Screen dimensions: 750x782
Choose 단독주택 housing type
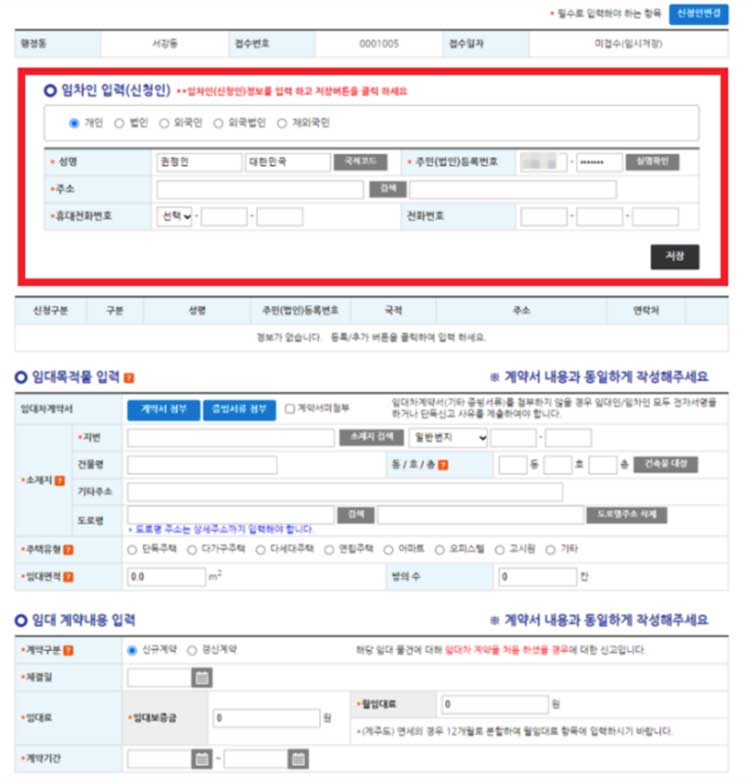[132, 550]
